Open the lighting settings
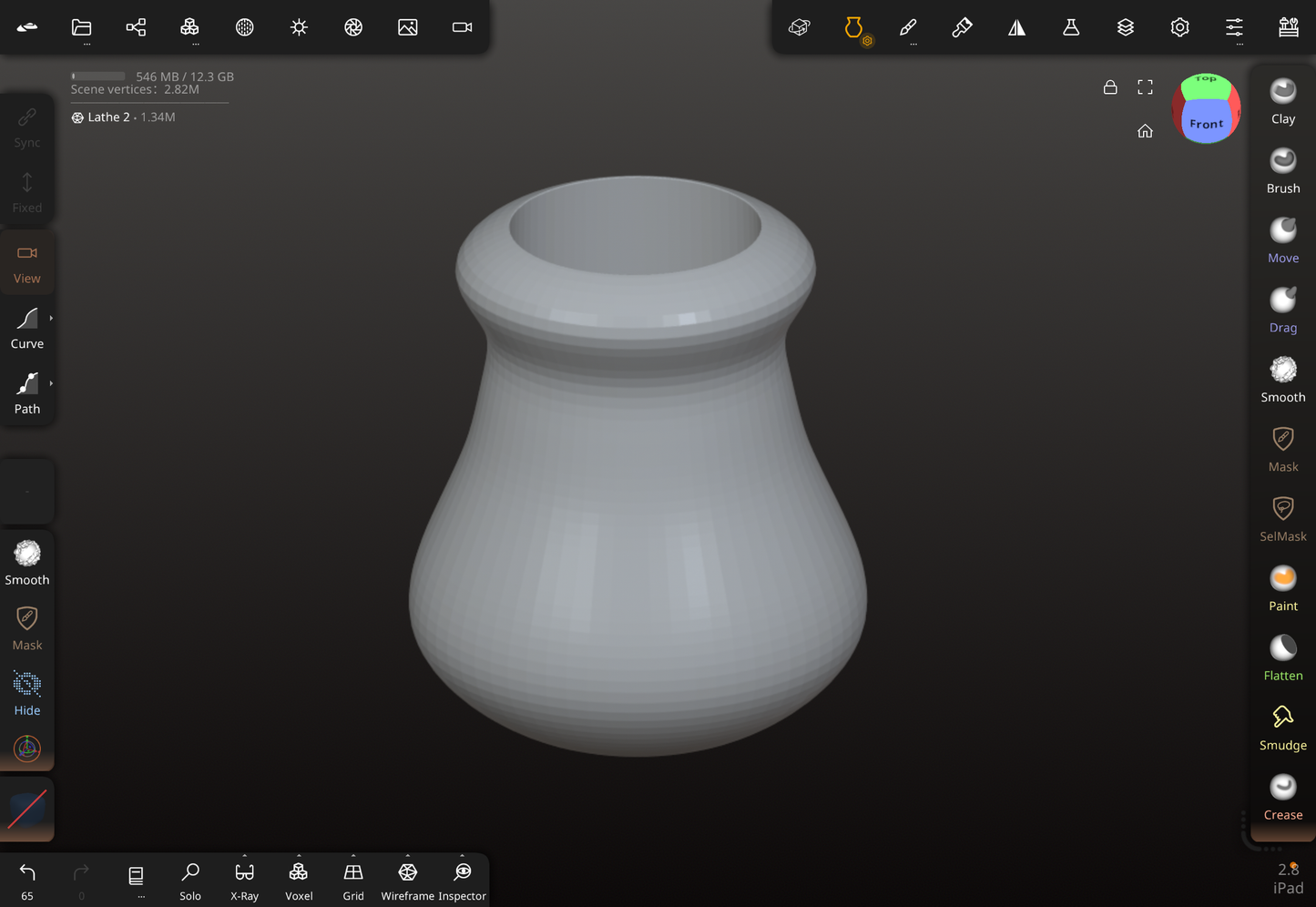Viewport: 1316px width, 907px height. tap(299, 27)
